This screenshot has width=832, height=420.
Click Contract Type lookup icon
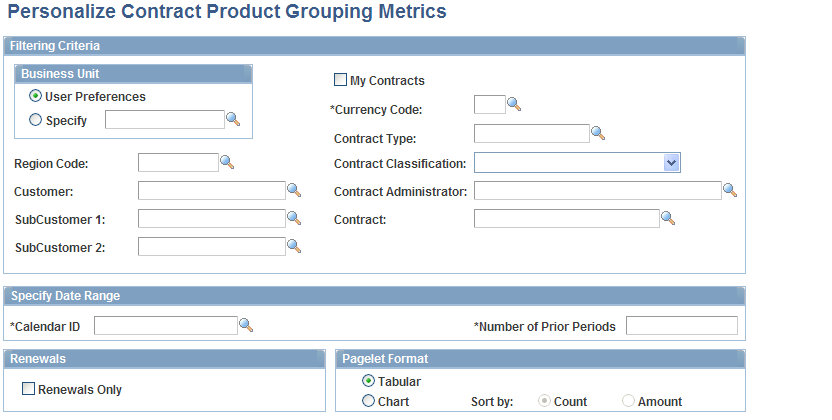(x=599, y=133)
